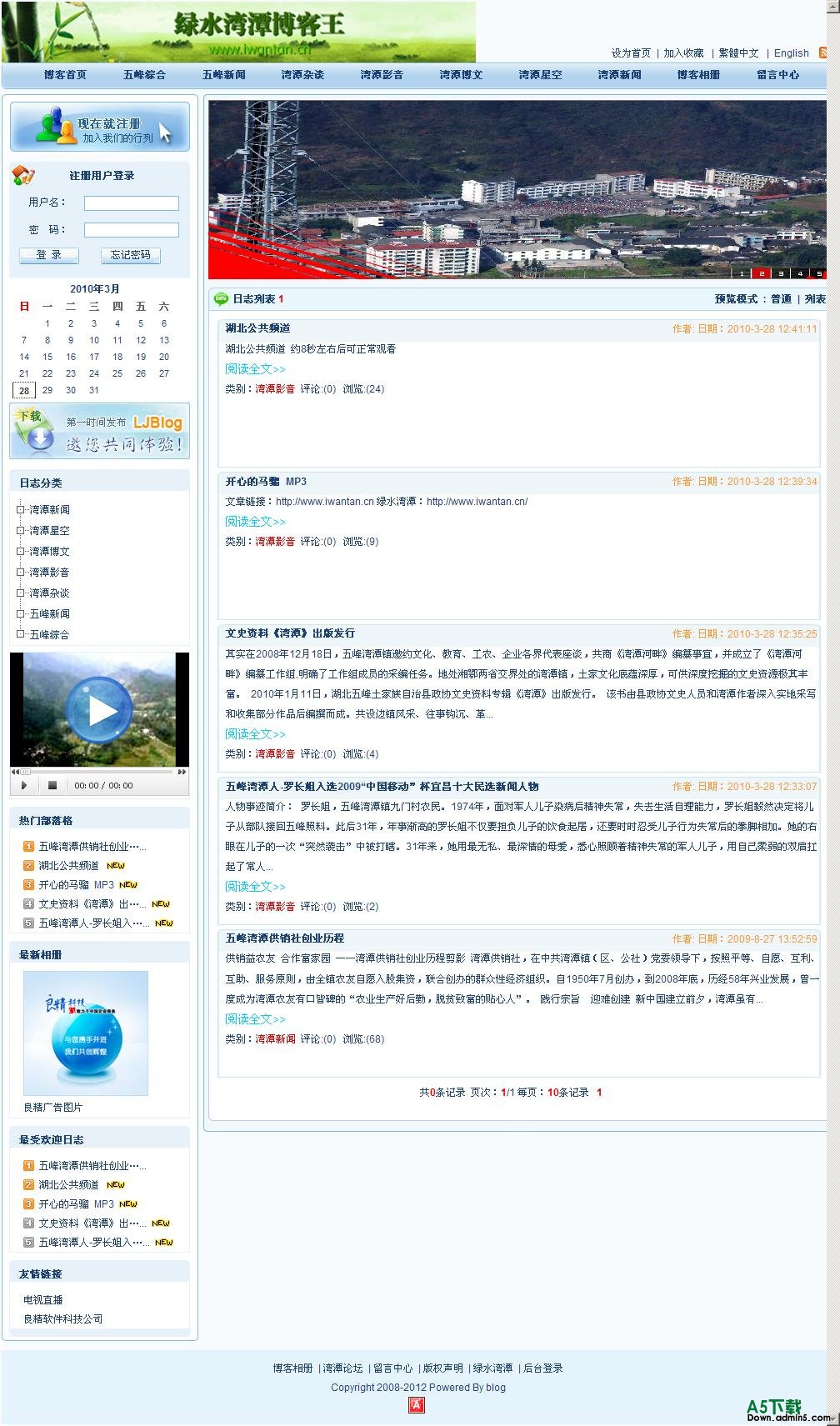Click the http://www.iwantan.cn link in post
This screenshot has width=840, height=1426.
point(325,502)
